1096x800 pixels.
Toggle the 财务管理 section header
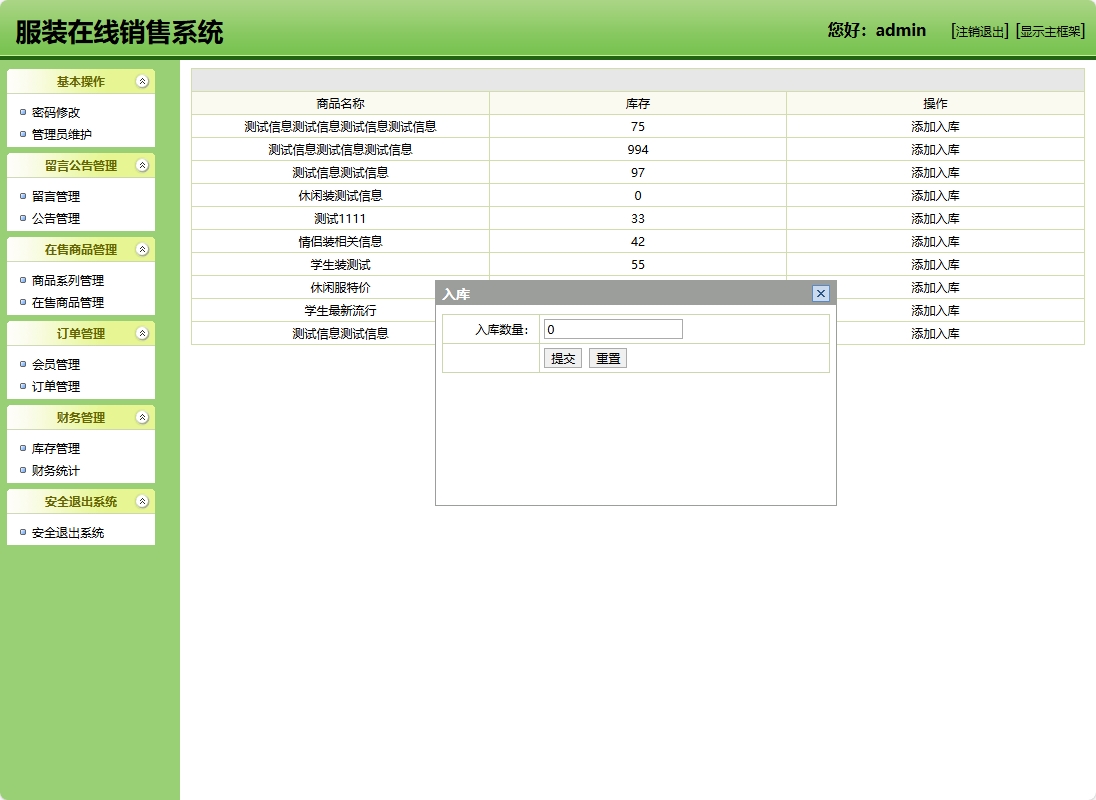(x=81, y=417)
